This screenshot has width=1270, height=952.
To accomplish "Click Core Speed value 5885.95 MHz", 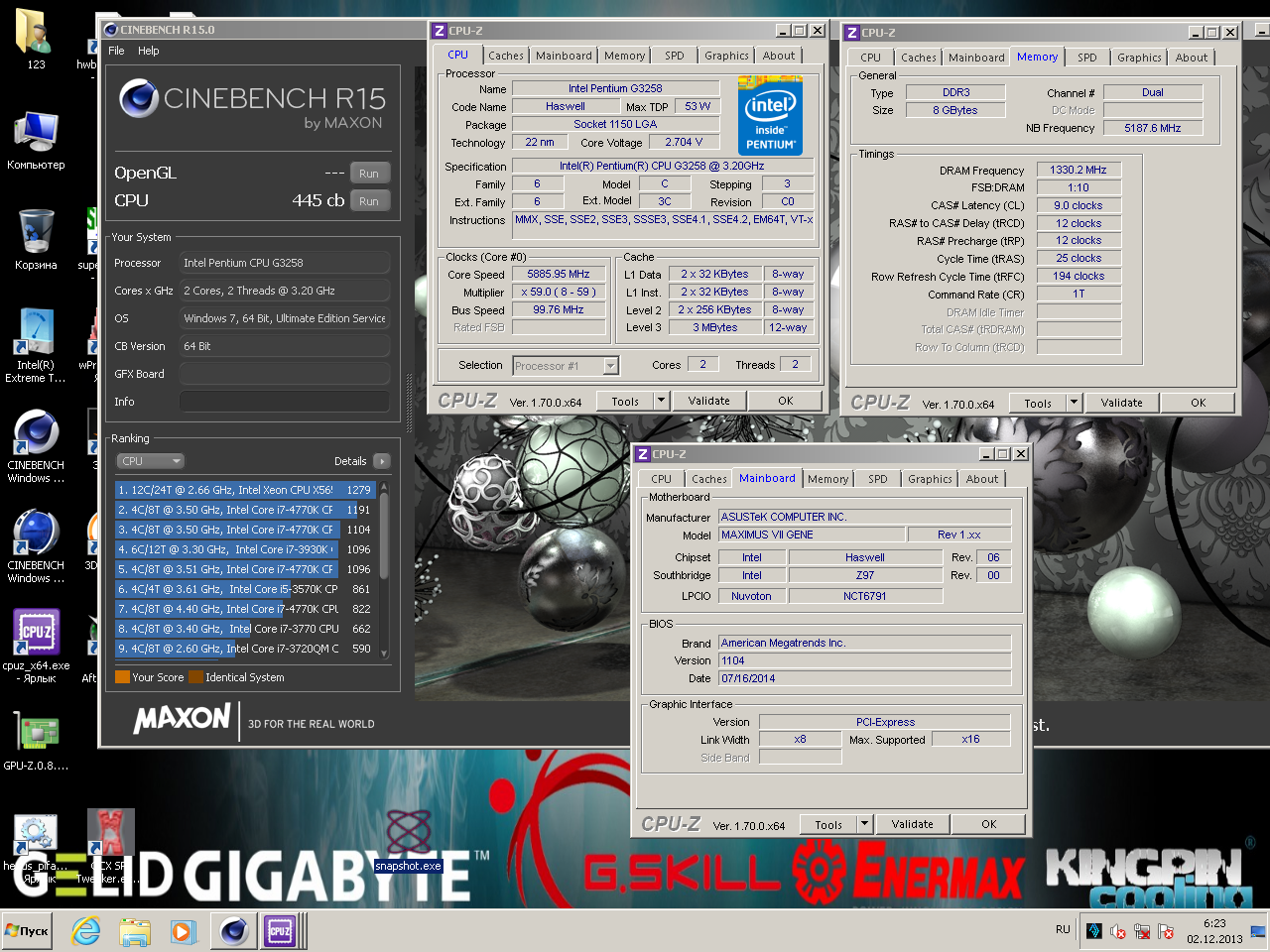I will pos(559,274).
